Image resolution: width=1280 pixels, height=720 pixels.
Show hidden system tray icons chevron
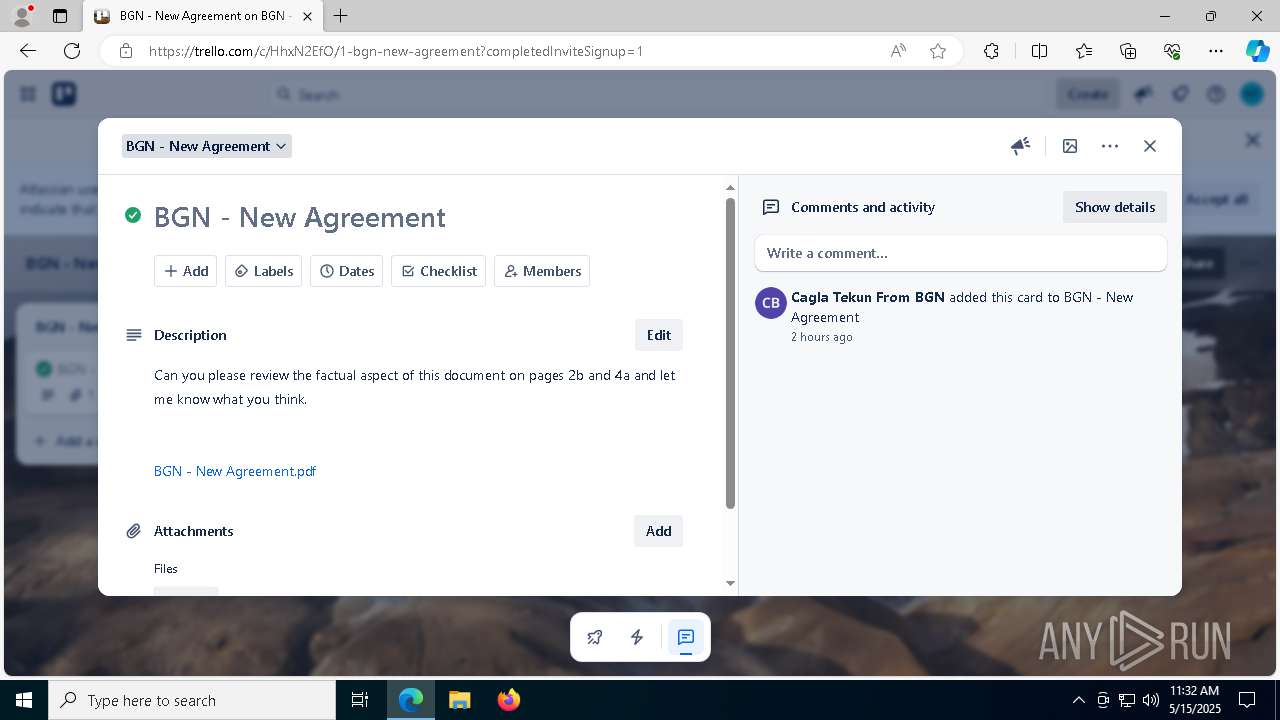(1078, 700)
